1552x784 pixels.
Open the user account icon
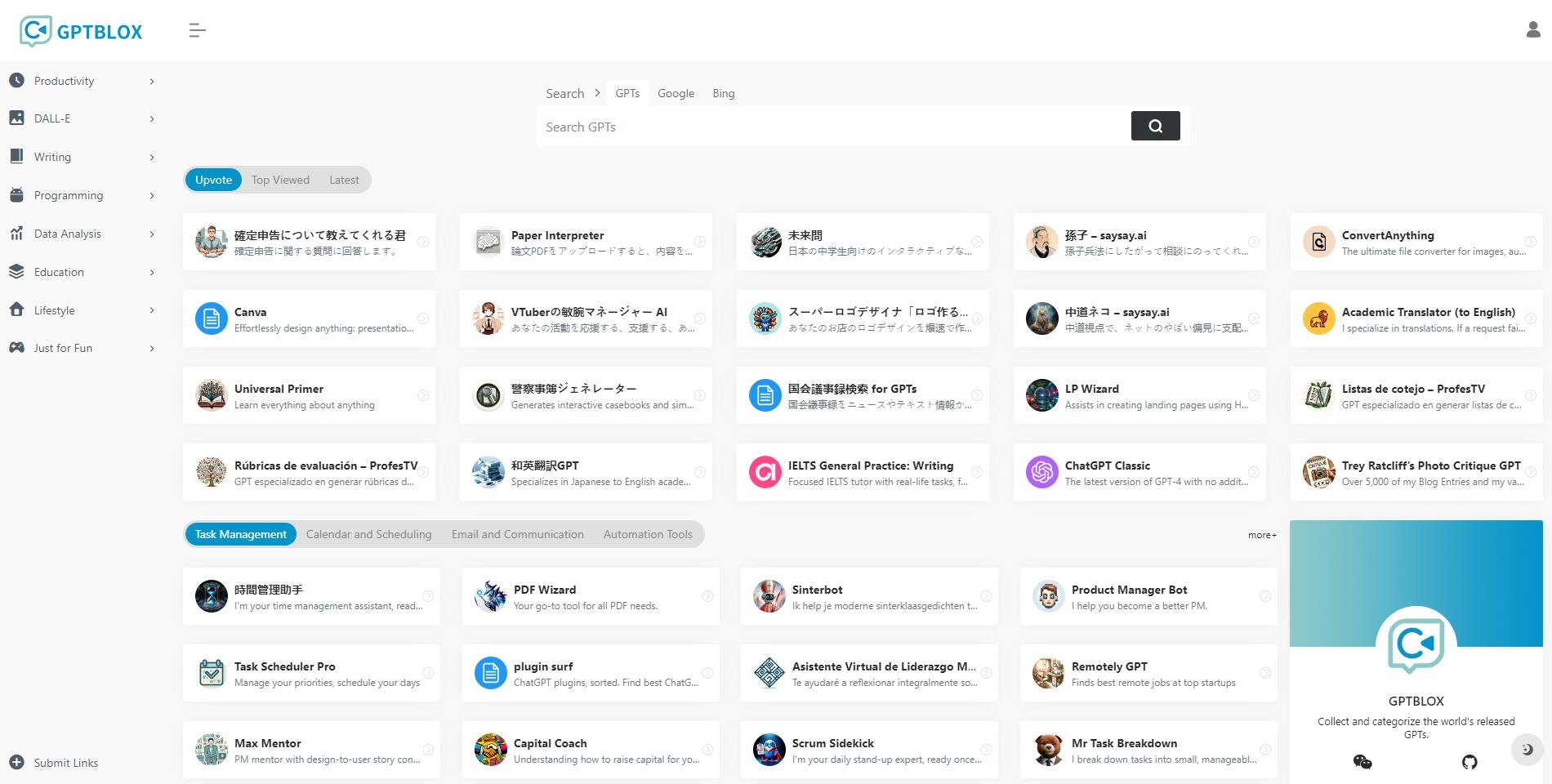click(x=1533, y=29)
